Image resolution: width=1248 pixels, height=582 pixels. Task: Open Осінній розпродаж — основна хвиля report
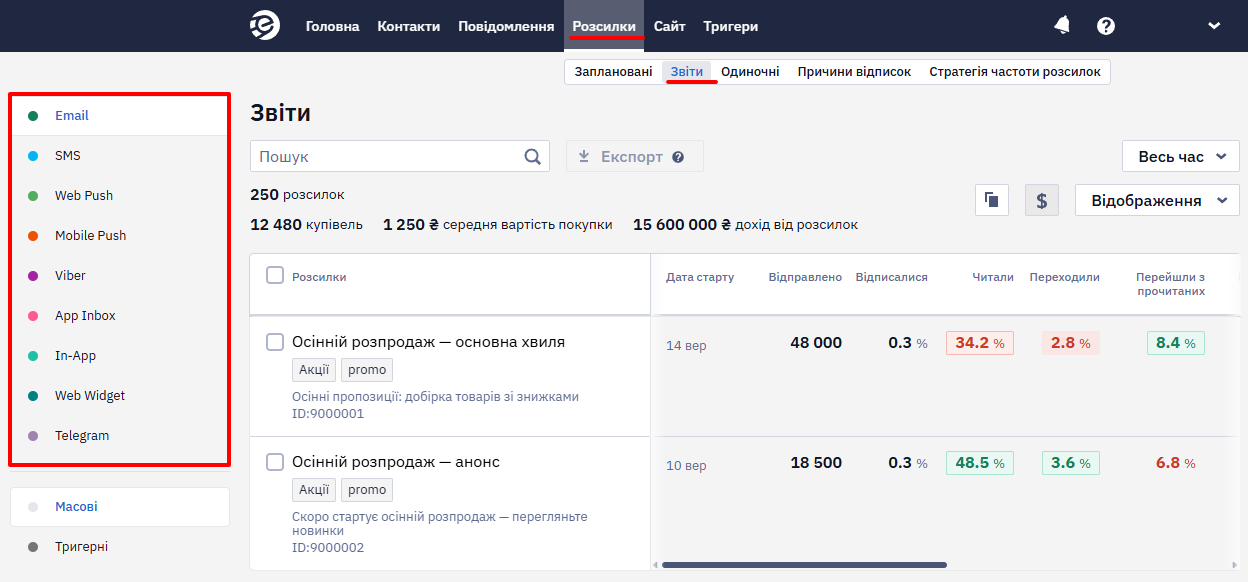click(x=428, y=342)
